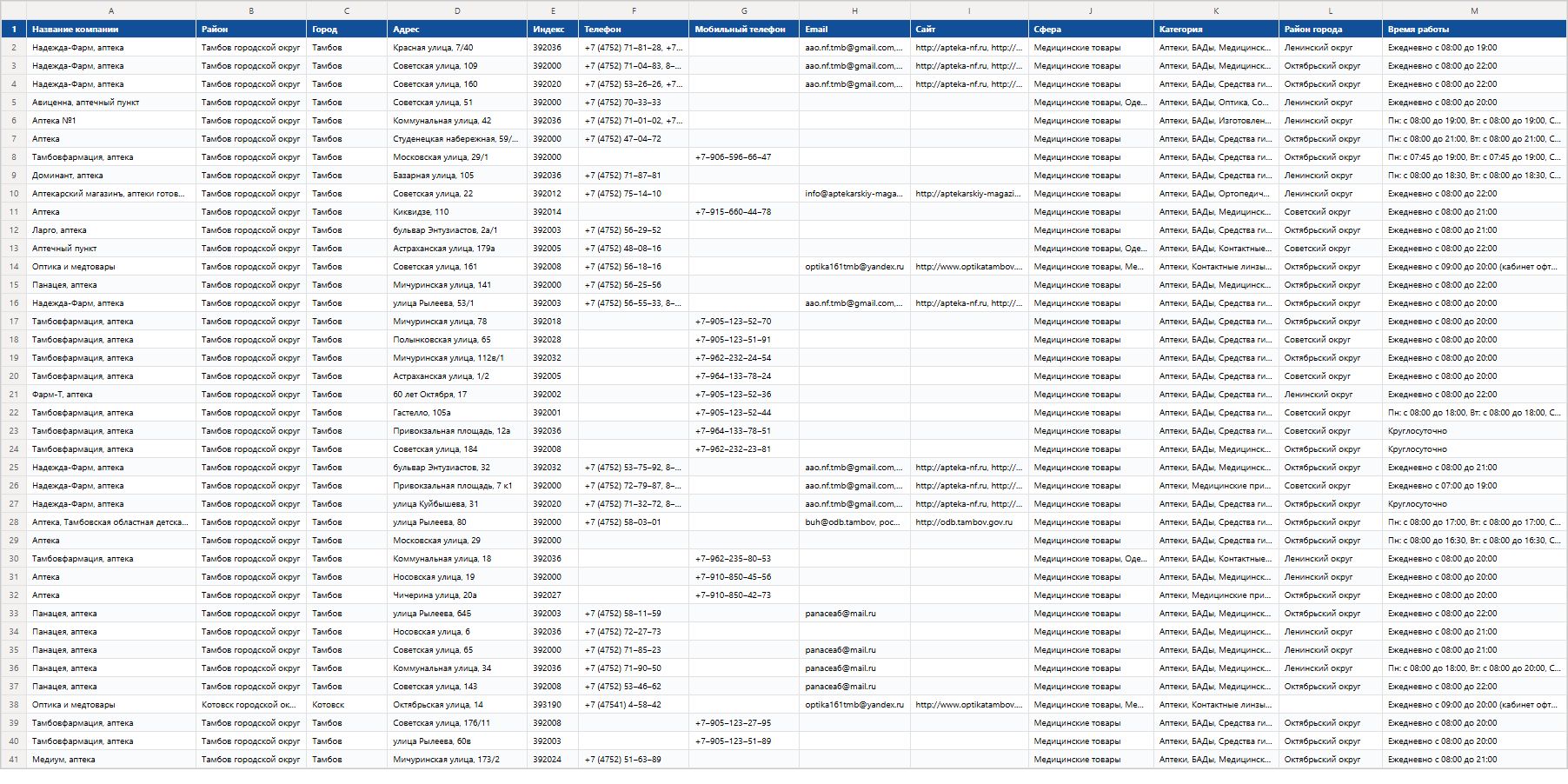This screenshot has height=784, width=1568.
Task: Select the 'Категория' header cell
Action: [1216, 30]
